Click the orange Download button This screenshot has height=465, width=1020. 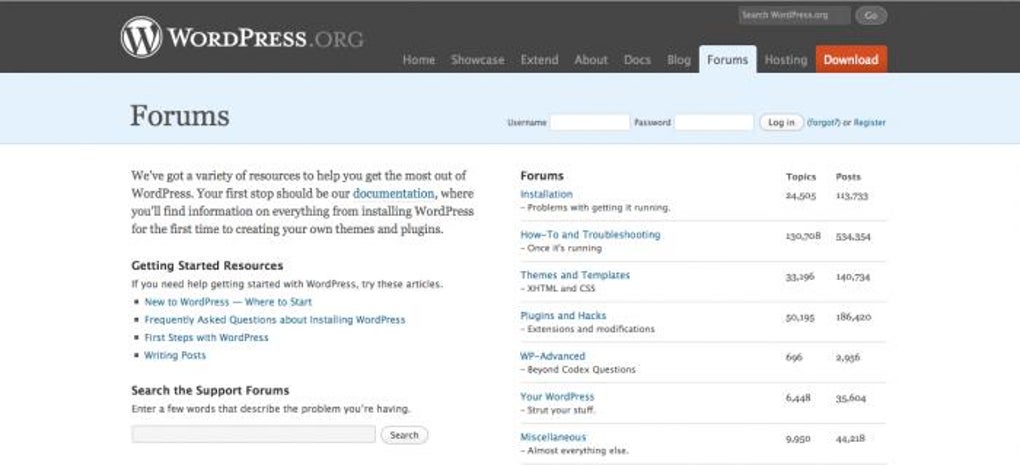pyautogui.click(x=851, y=60)
